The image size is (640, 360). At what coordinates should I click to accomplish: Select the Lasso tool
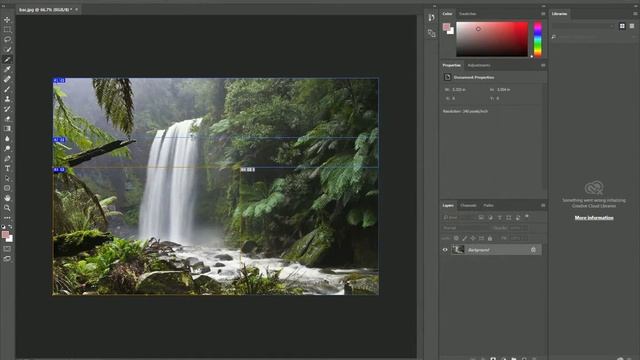coord(7,40)
